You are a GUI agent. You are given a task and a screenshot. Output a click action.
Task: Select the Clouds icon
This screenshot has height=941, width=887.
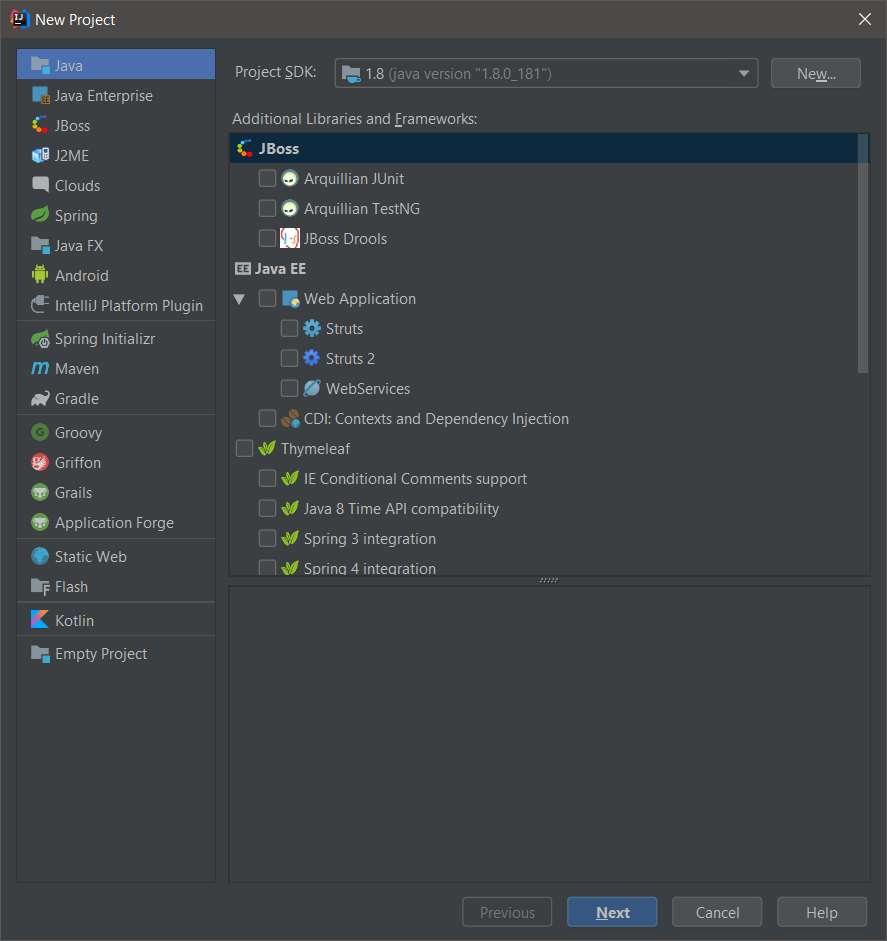pos(40,185)
